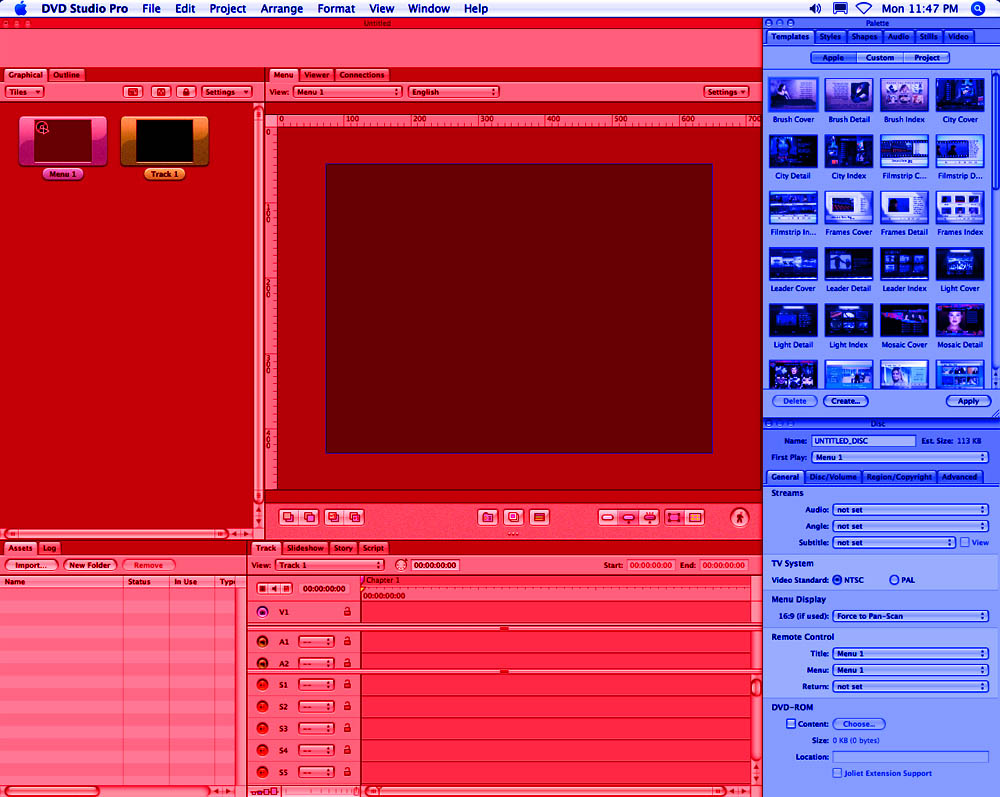Switch to the Slideshow tab
Image resolution: width=1000 pixels, height=797 pixels.
[x=305, y=548]
